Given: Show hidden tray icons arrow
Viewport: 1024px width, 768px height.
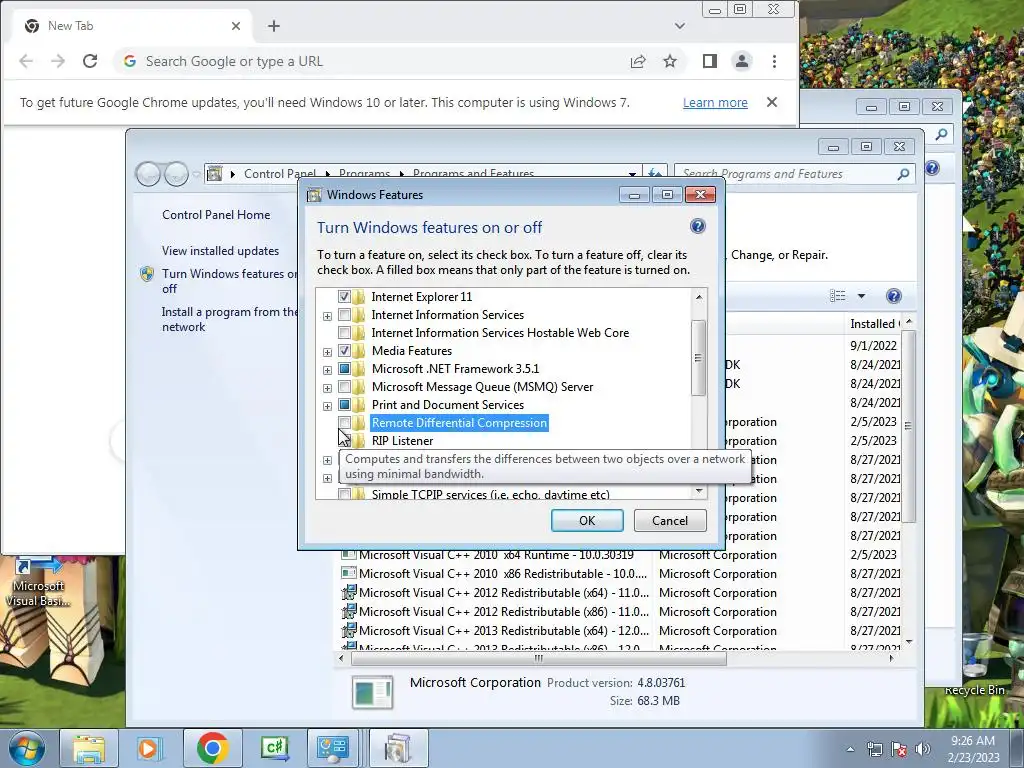Looking at the screenshot, I should tap(850, 749).
